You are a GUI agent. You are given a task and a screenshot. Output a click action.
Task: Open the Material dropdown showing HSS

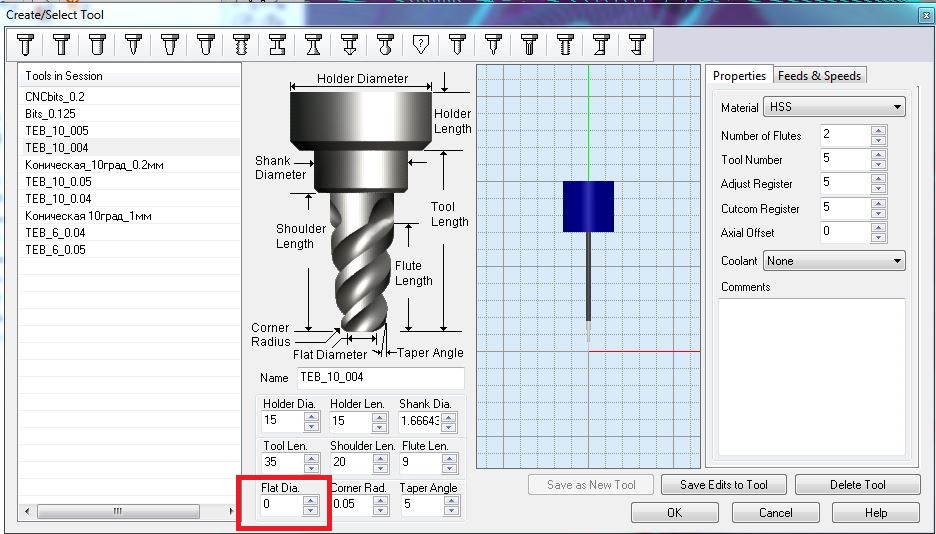click(833, 107)
